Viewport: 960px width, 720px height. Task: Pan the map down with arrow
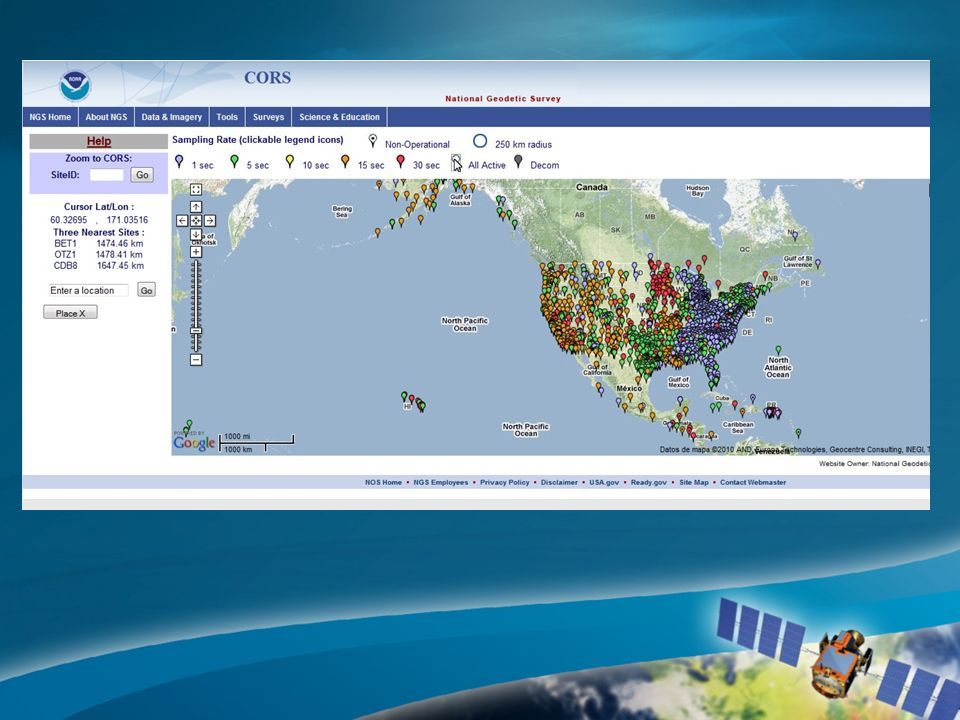coord(196,234)
